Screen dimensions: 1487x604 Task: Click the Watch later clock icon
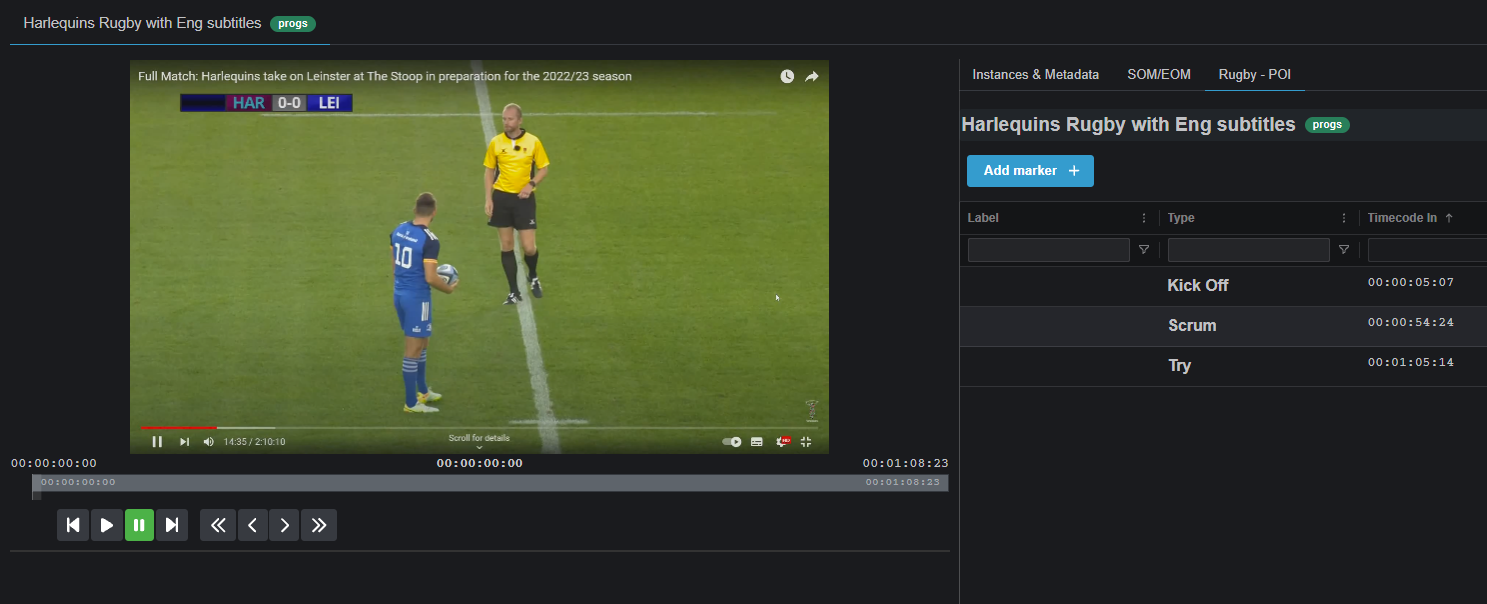coord(787,76)
